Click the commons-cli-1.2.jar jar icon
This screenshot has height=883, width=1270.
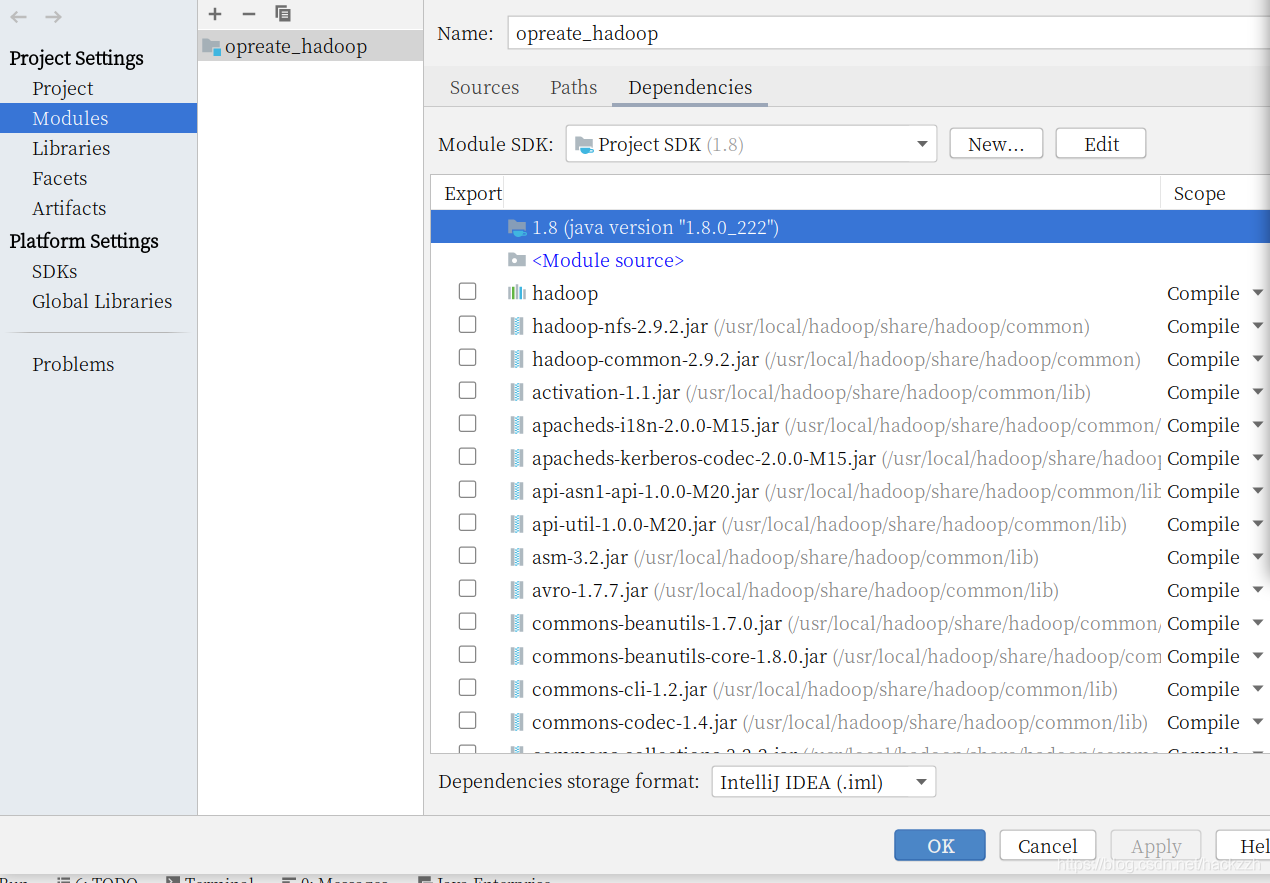pyautogui.click(x=516, y=689)
